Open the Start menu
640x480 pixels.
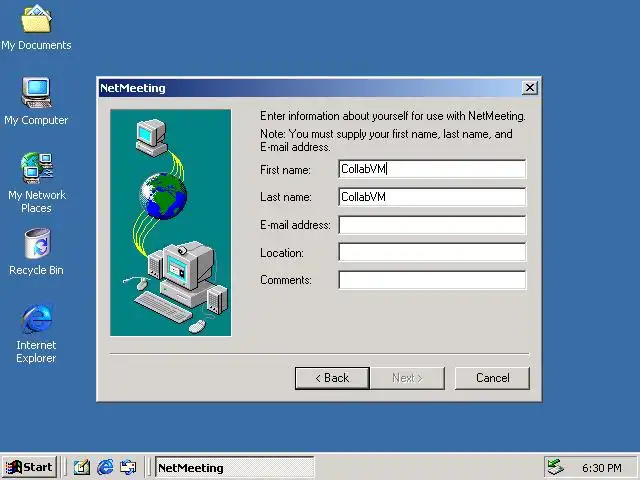tap(29, 467)
